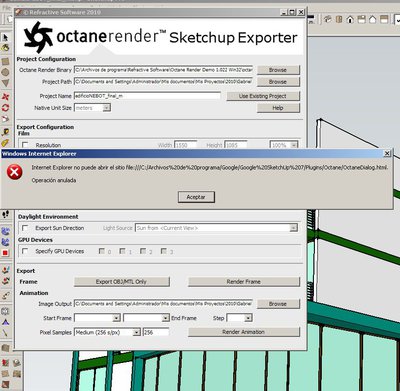
Task: Choose the Rectangle drawing tool
Action: click(5, 61)
